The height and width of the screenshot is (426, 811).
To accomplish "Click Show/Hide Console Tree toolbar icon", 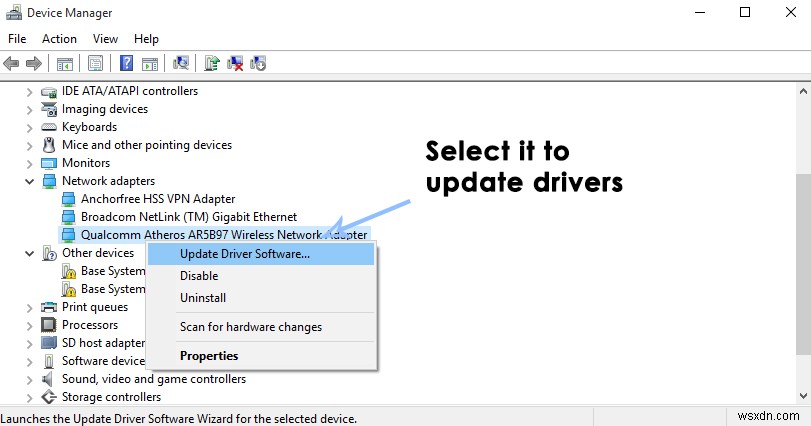I will [65, 64].
